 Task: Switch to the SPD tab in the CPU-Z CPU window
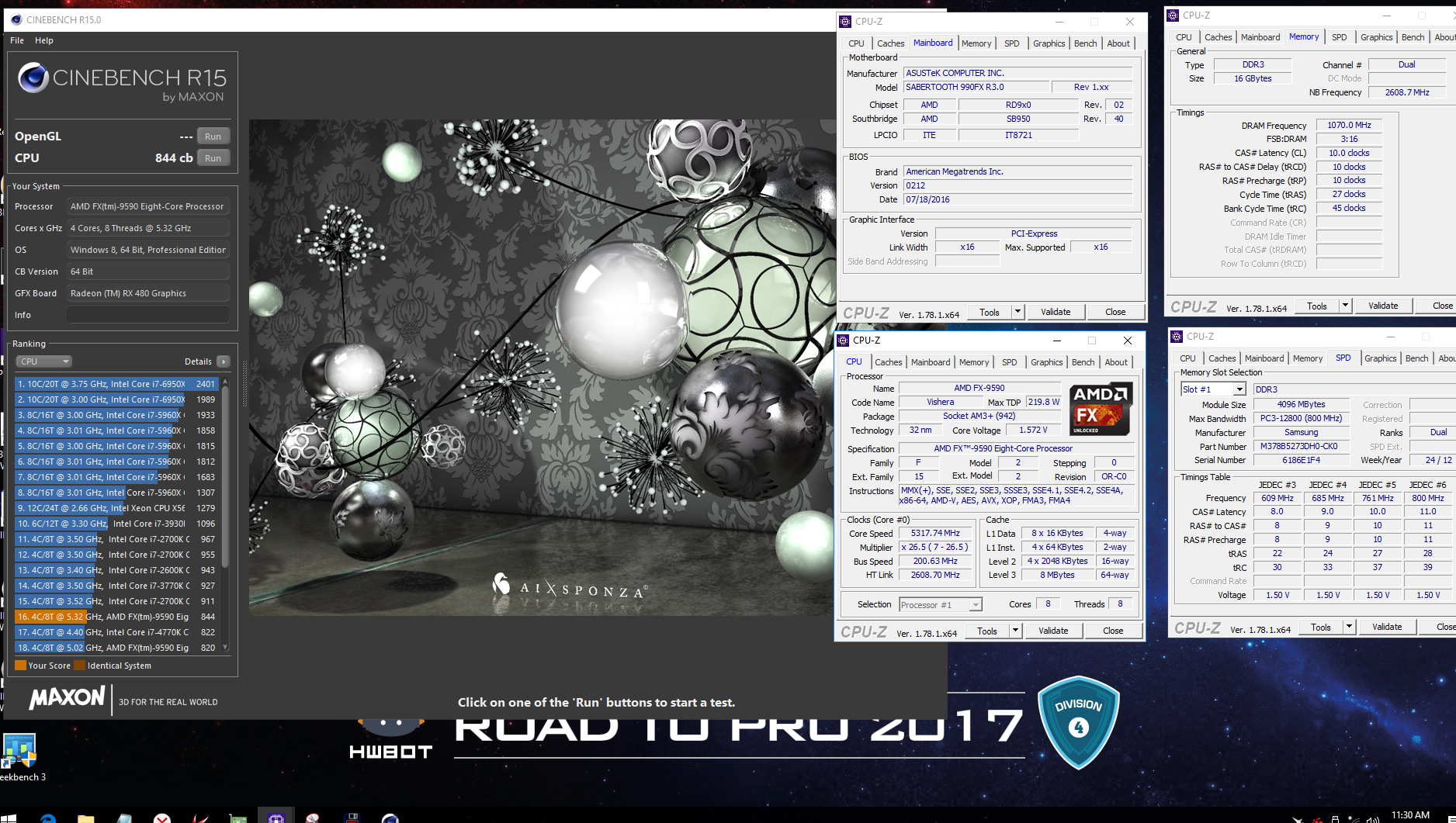click(1009, 362)
